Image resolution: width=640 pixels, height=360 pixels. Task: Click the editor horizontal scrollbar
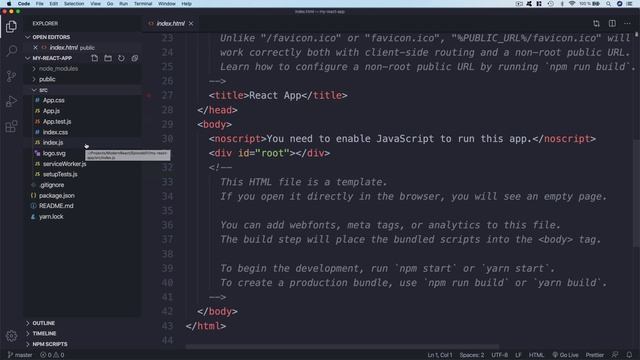point(342,347)
